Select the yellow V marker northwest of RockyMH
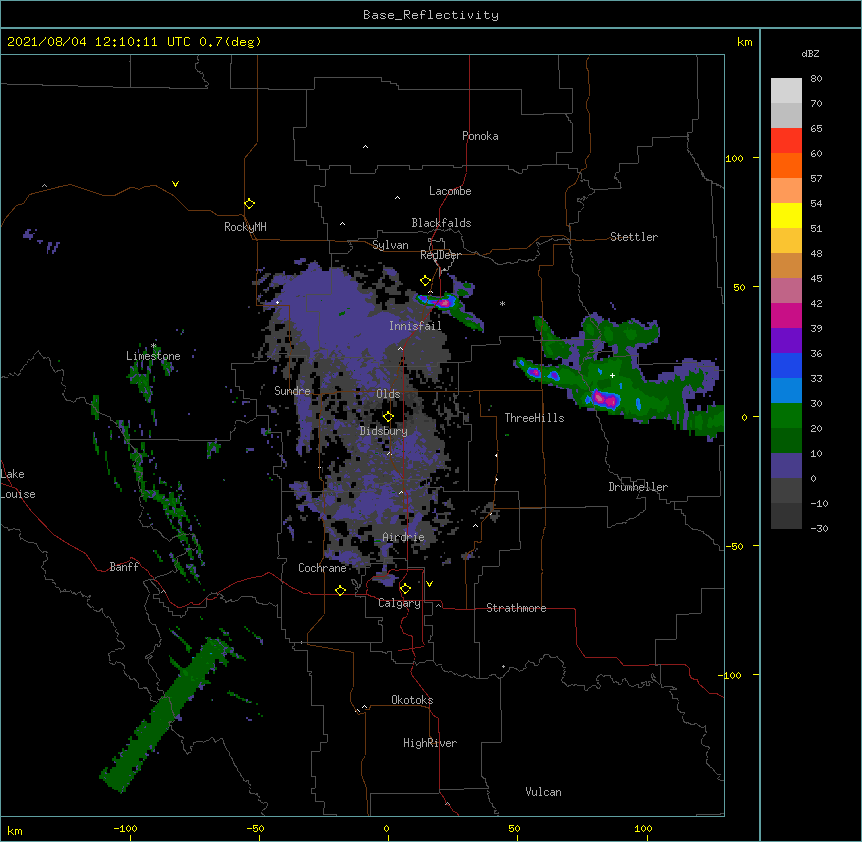The width and height of the screenshot is (862, 842). 175,184
